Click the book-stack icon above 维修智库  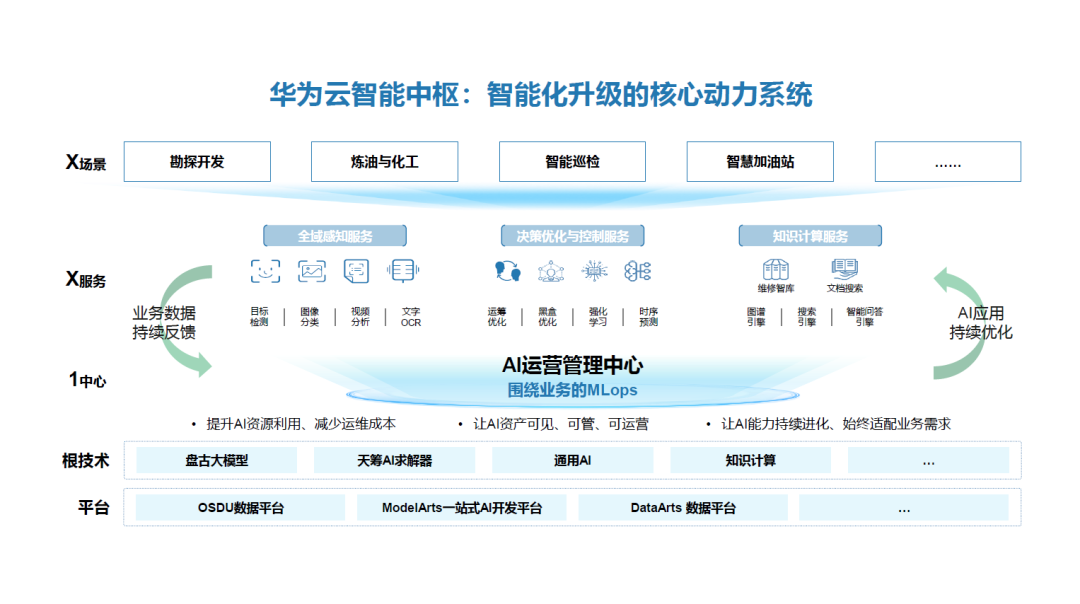tap(776, 269)
